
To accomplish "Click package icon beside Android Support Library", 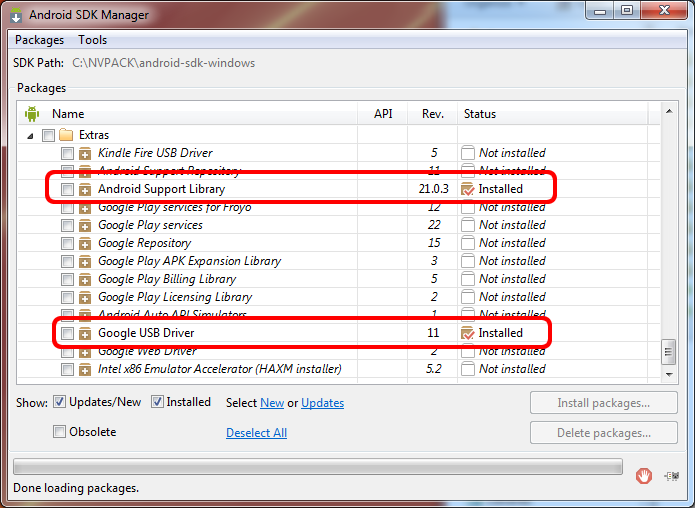I will pyautogui.click(x=85, y=189).
